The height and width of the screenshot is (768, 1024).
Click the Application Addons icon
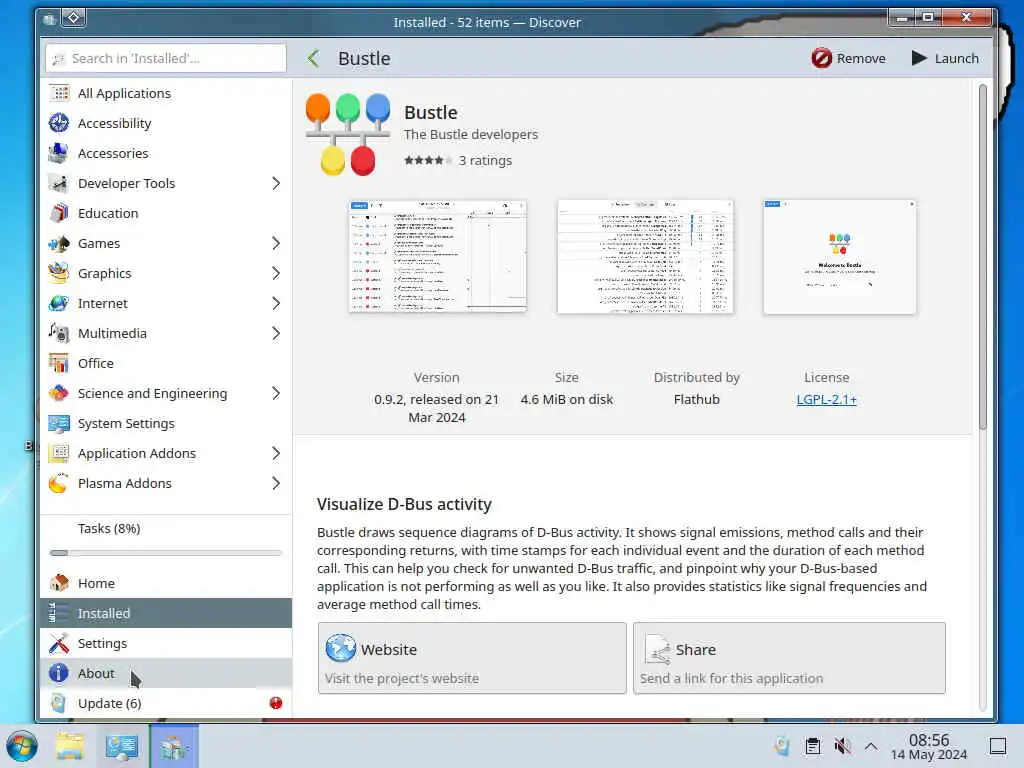(x=59, y=454)
